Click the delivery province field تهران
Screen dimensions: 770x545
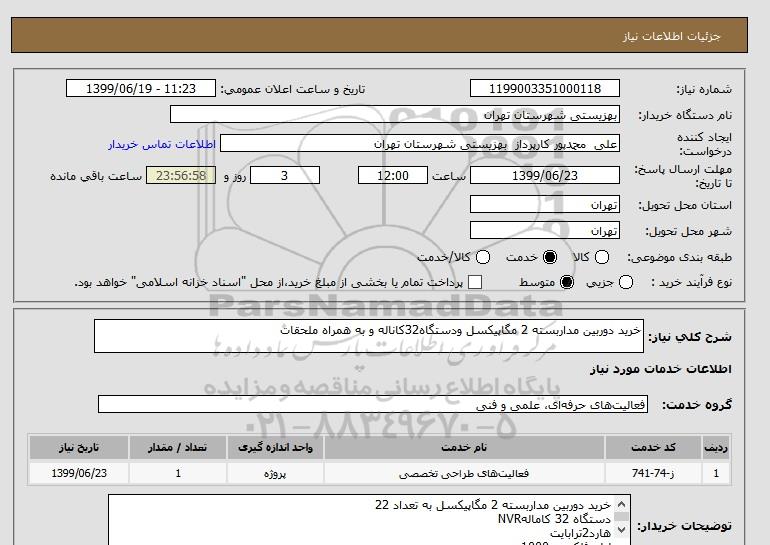tap(545, 204)
